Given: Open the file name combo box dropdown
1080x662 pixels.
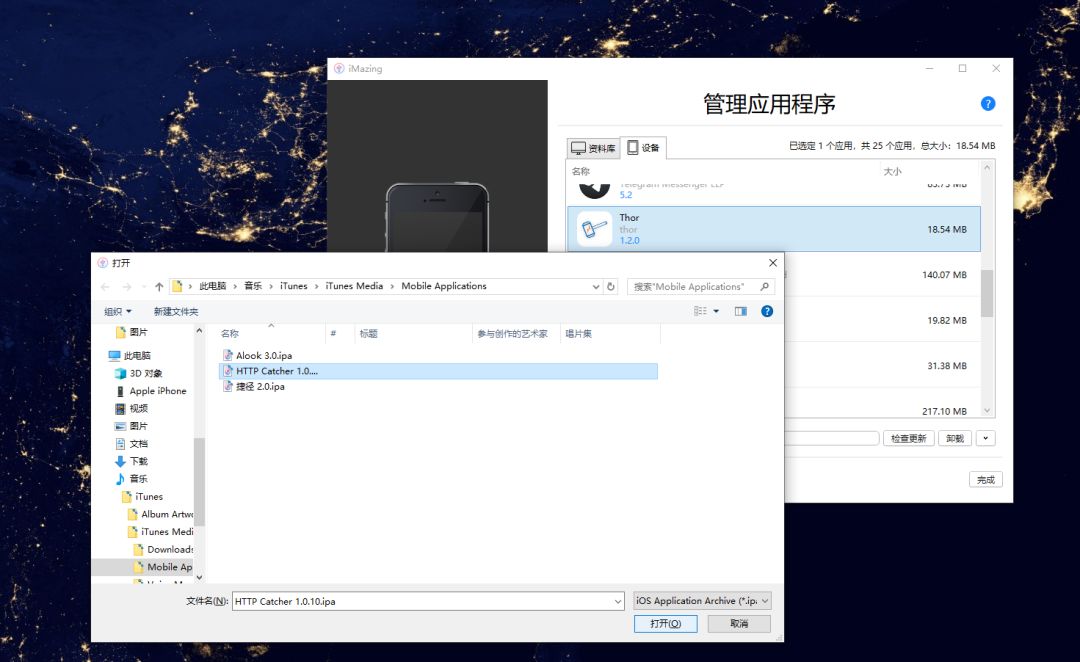Looking at the screenshot, I should coord(618,601).
